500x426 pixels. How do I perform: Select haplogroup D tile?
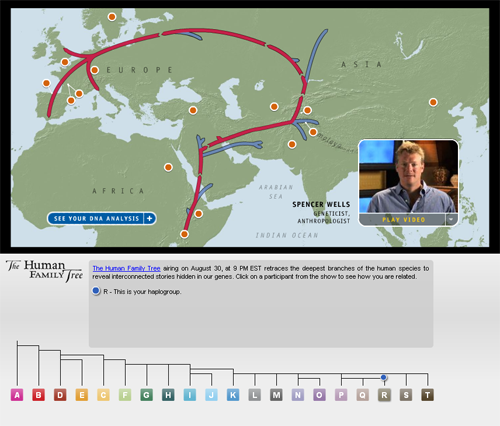pyautogui.click(x=60, y=395)
